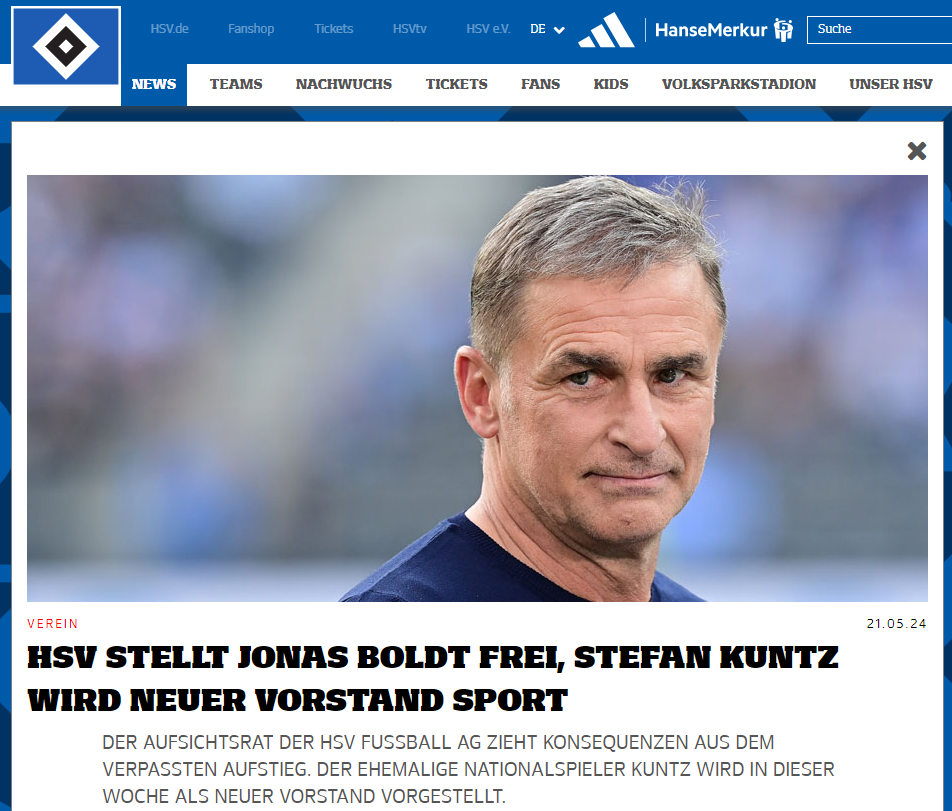Visit the HSV.de top link

(x=169, y=29)
